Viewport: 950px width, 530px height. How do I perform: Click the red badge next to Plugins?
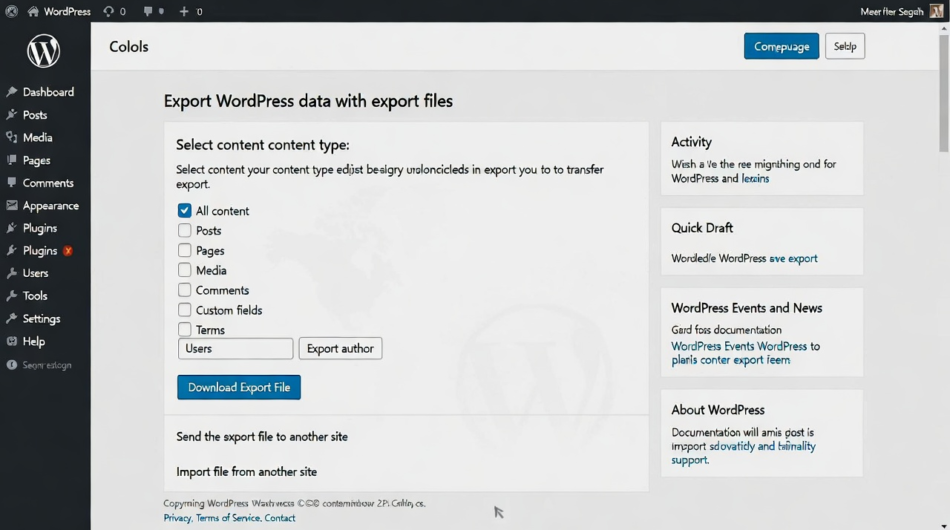coord(68,251)
